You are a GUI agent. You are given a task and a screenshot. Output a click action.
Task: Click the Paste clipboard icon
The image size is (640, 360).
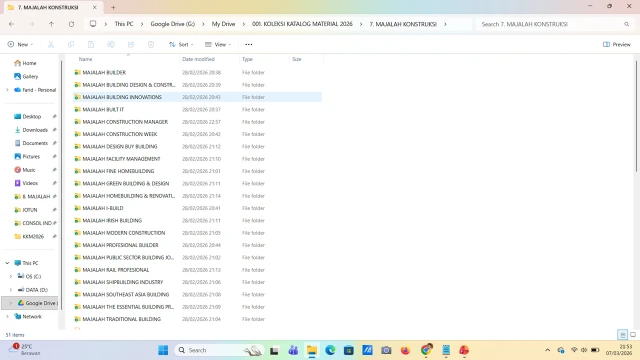[91, 44]
